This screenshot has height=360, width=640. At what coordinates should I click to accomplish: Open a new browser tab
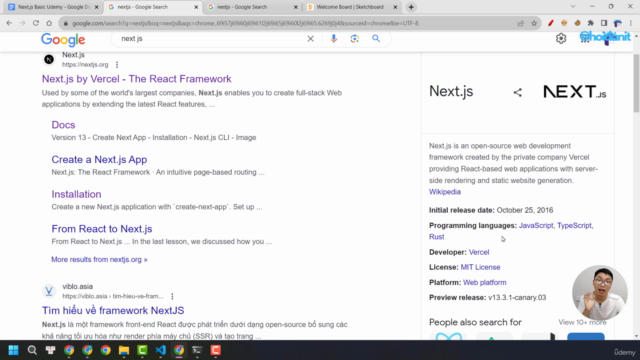(x=411, y=7)
